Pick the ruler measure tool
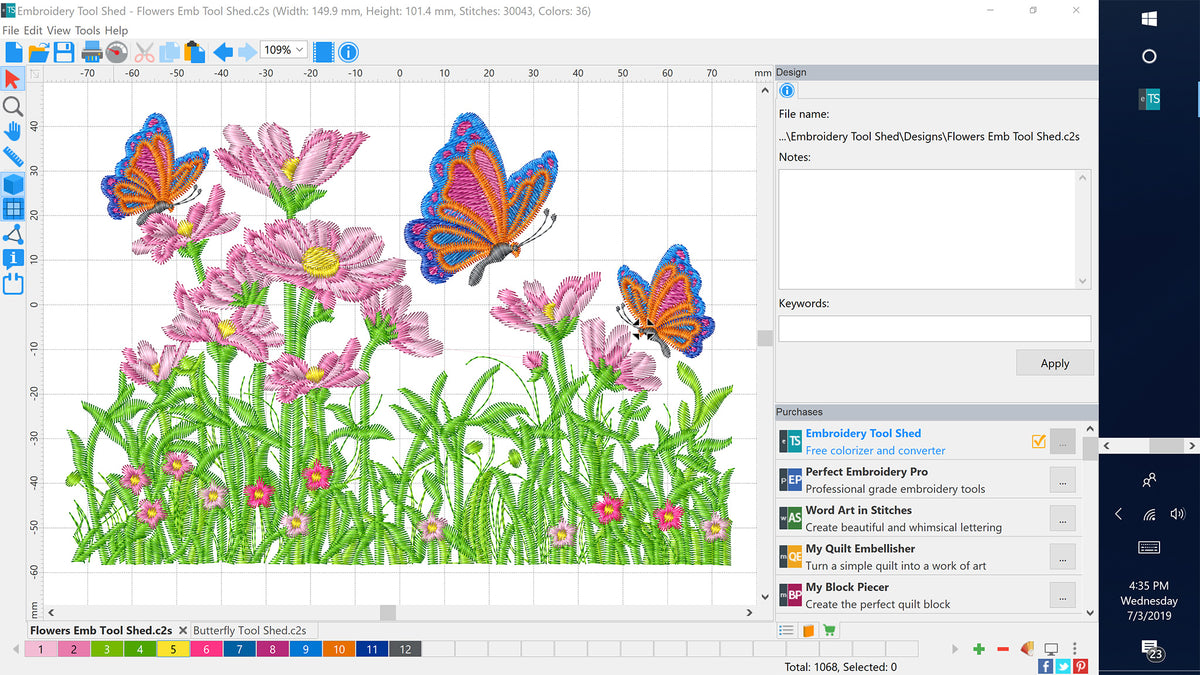 13,157
